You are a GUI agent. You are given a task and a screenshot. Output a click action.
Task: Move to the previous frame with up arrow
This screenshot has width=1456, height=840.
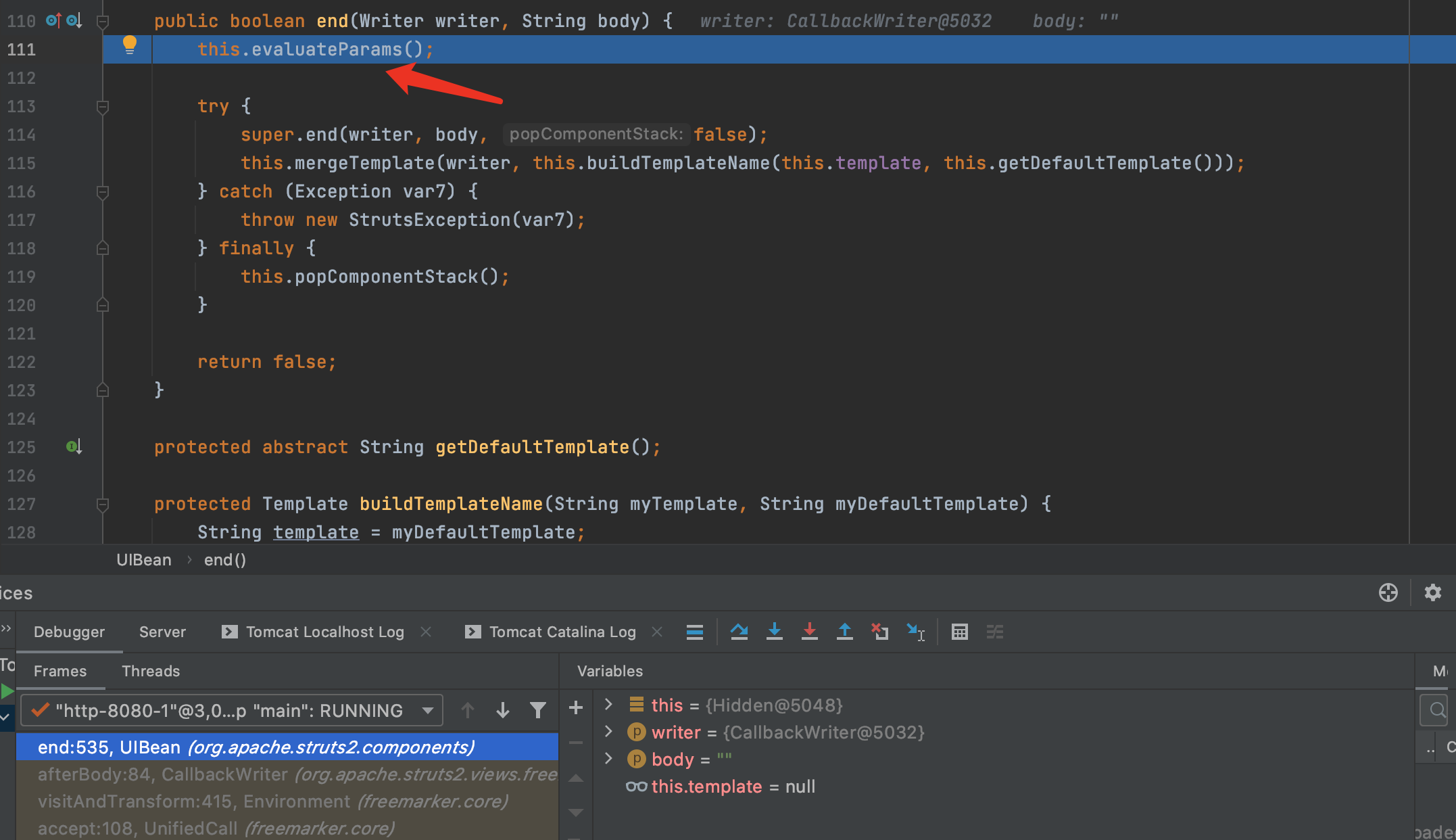tap(467, 710)
